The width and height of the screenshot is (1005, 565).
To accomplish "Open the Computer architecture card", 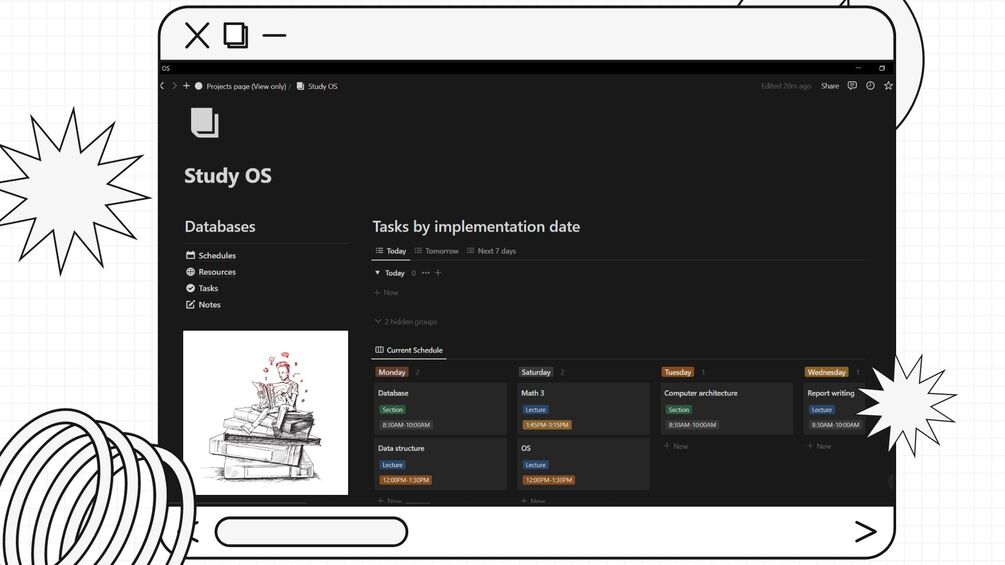I will coord(726,408).
